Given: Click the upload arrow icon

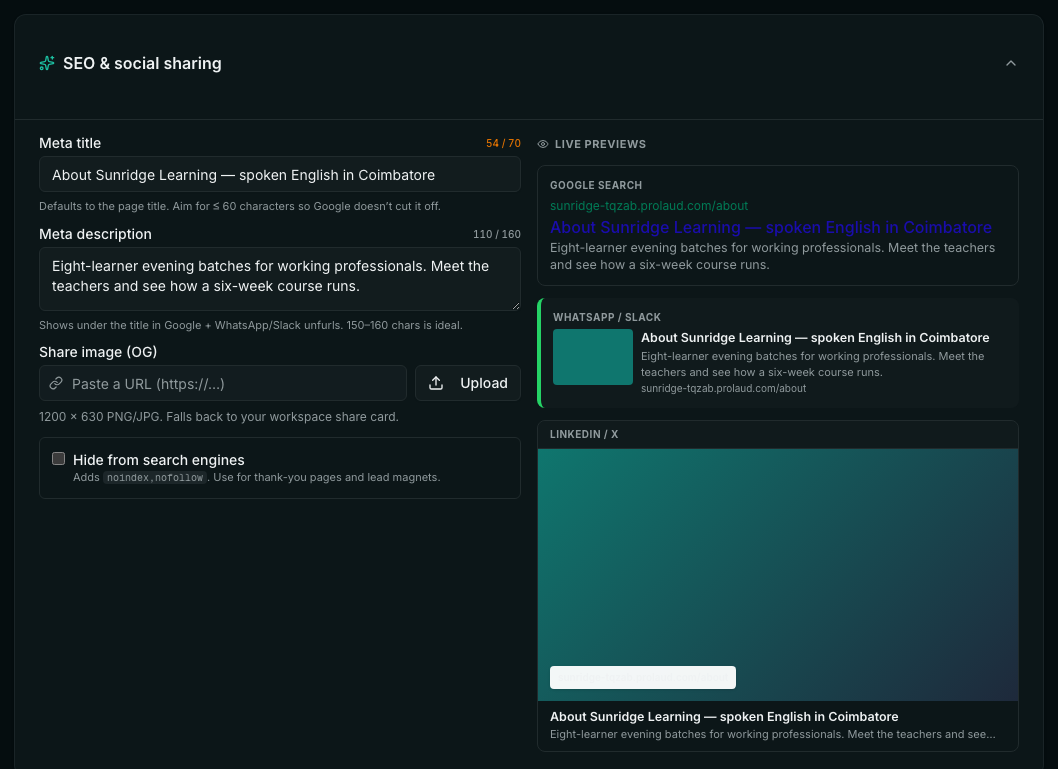Looking at the screenshot, I should click(436, 383).
